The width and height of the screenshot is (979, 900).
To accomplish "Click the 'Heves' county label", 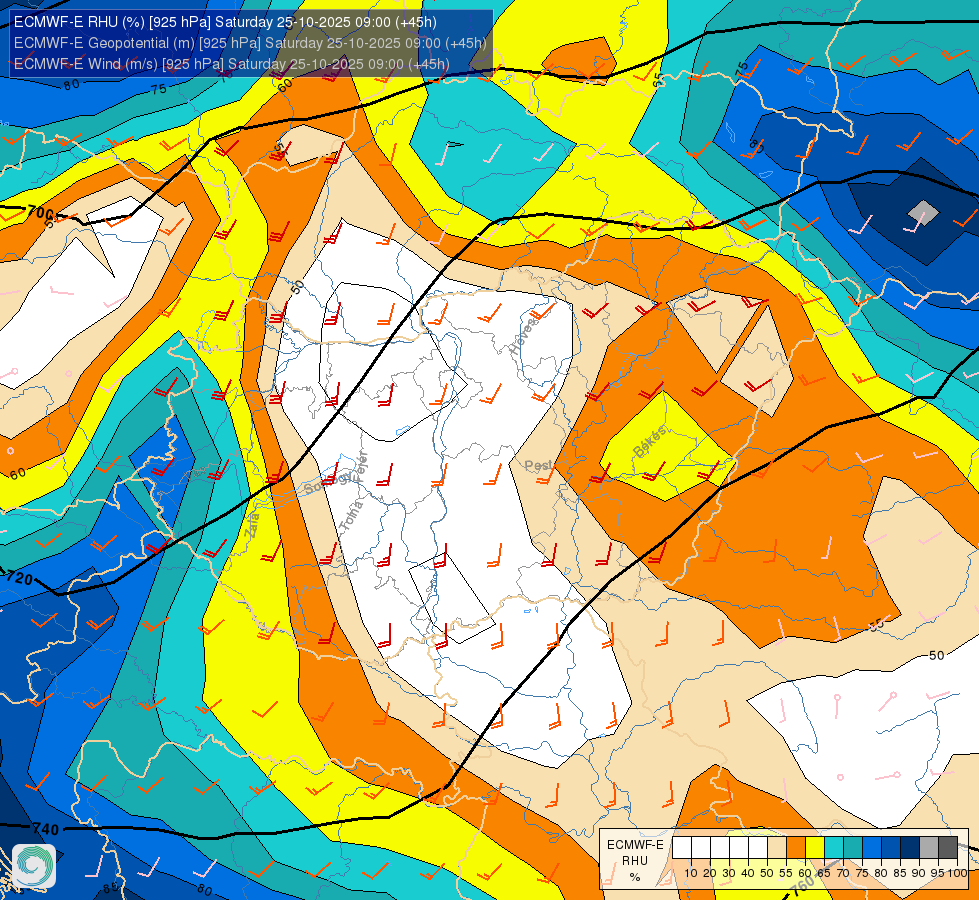I will tap(523, 335).
